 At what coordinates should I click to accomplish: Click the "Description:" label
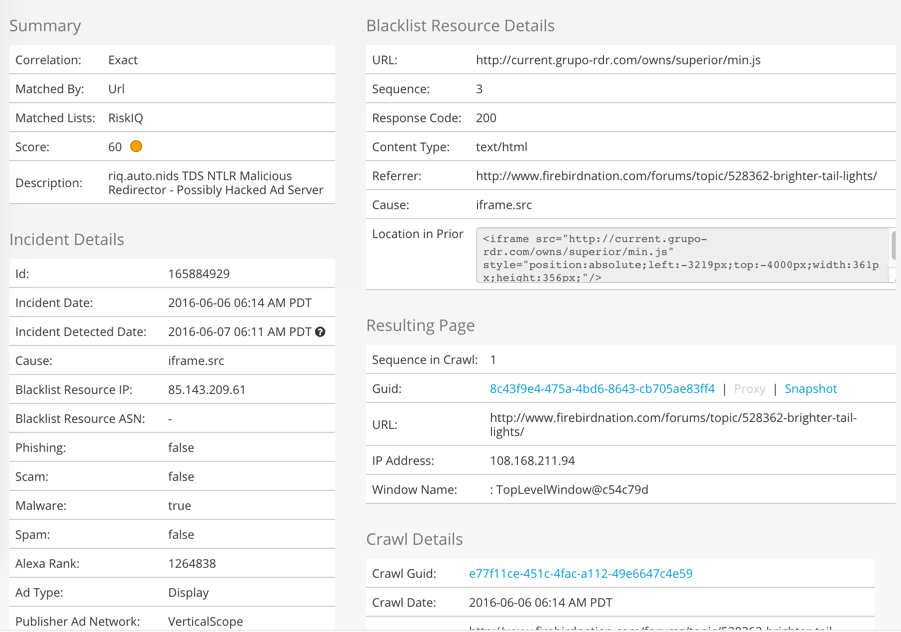49,183
